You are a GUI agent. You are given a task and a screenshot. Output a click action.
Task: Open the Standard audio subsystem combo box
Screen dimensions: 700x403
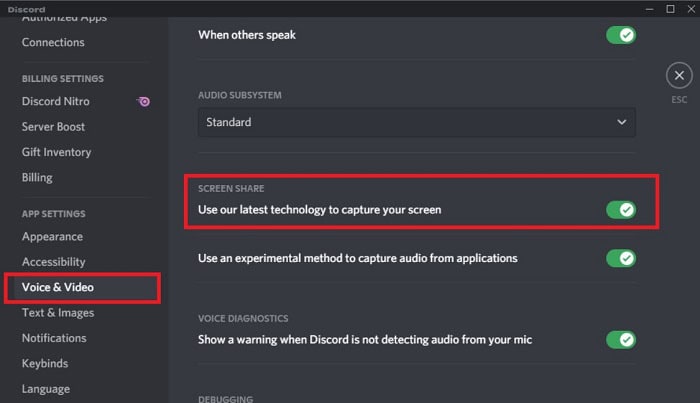(417, 122)
